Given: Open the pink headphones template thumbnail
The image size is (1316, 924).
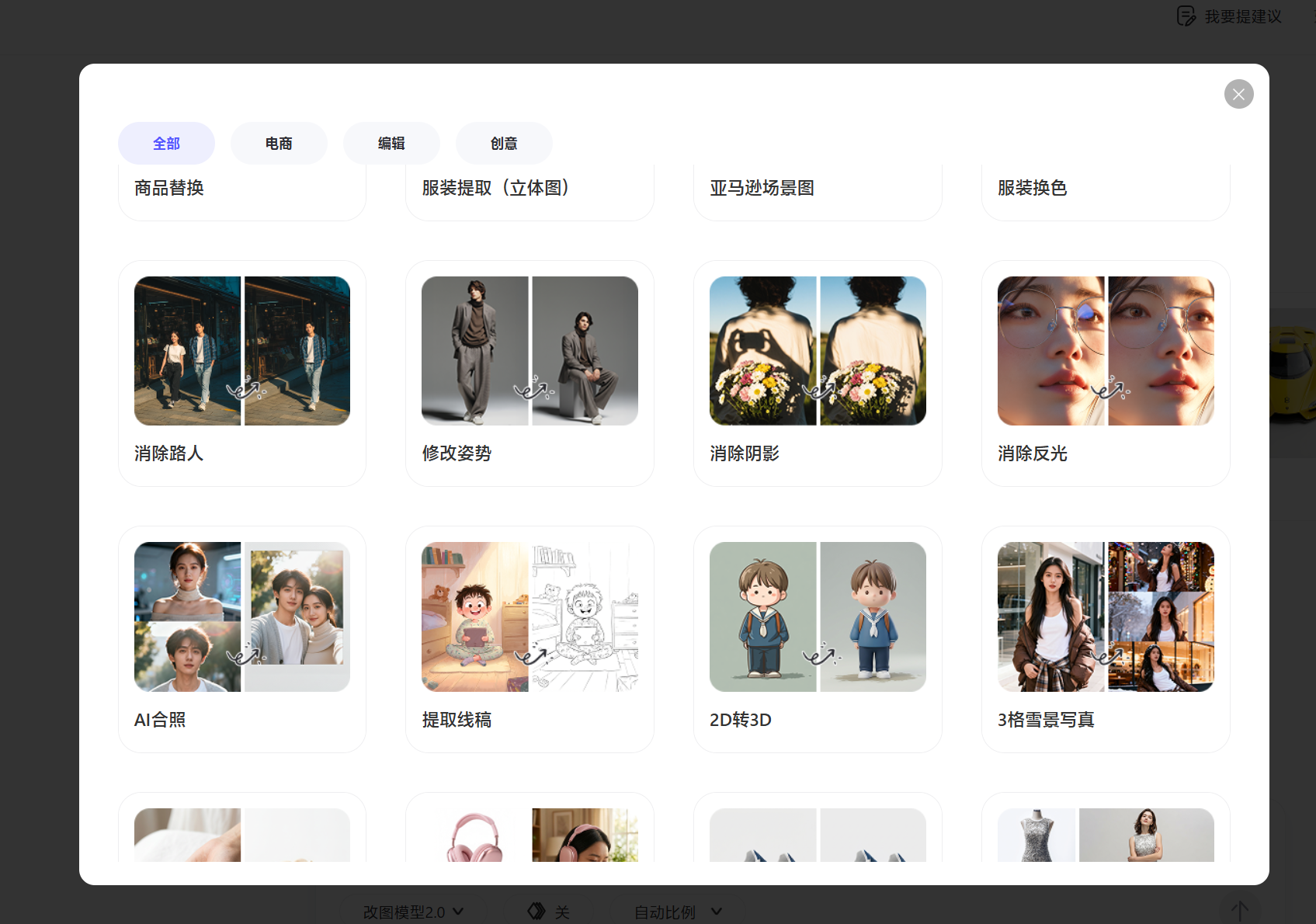Looking at the screenshot, I should 530,835.
